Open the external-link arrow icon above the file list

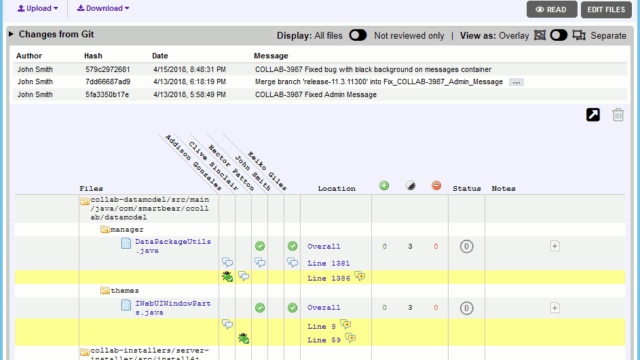coord(593,115)
